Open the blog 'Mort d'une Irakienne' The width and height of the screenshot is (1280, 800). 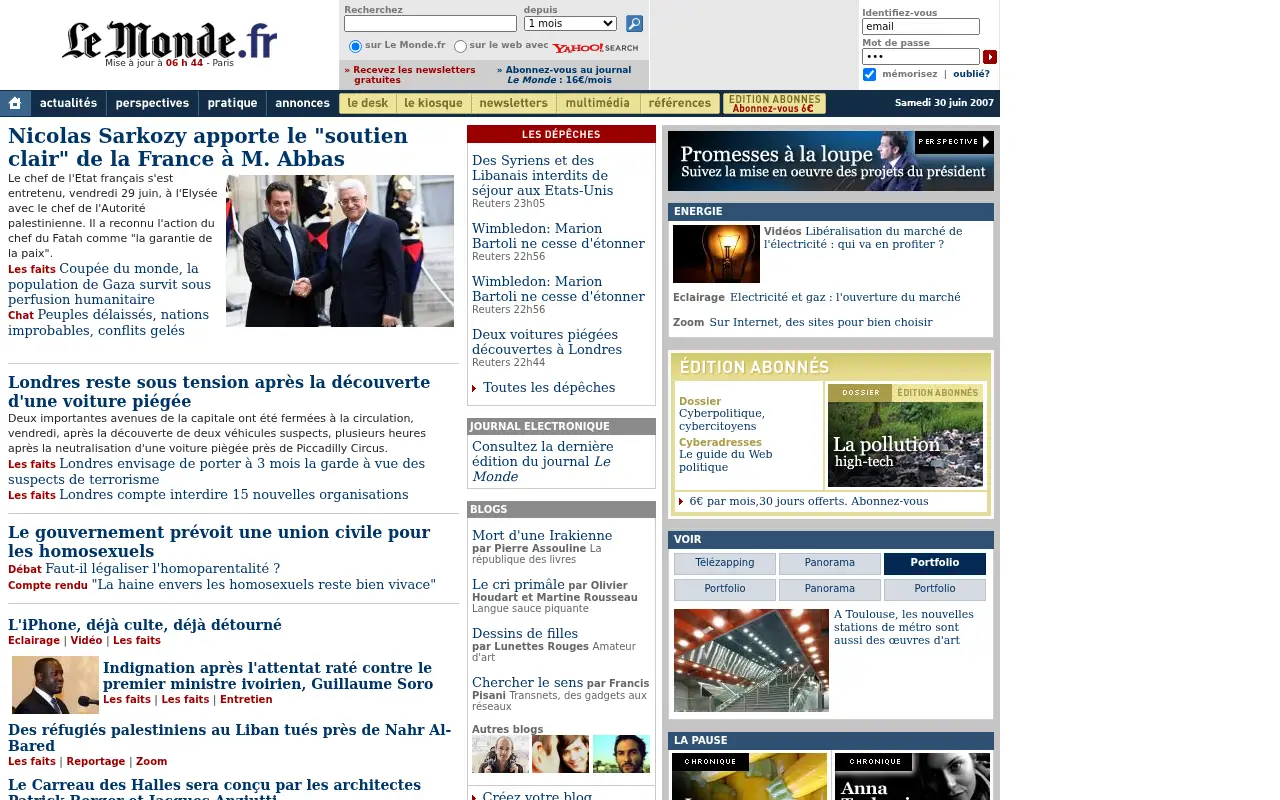point(542,536)
